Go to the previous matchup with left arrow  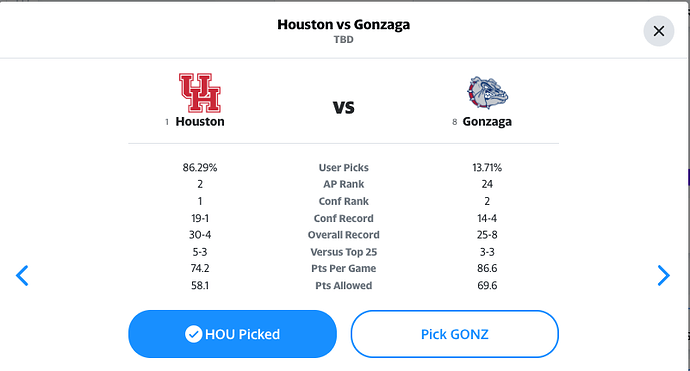pyautogui.click(x=22, y=275)
